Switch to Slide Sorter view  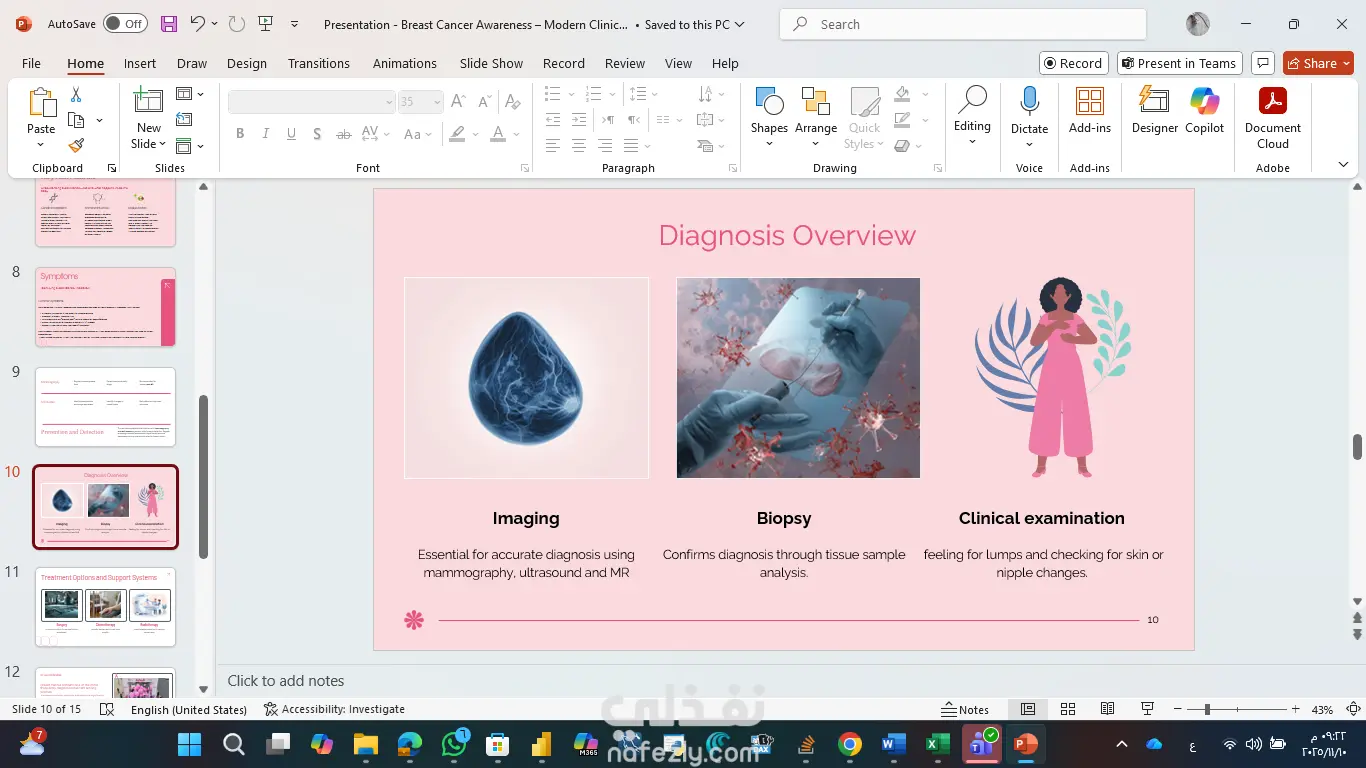(1068, 709)
